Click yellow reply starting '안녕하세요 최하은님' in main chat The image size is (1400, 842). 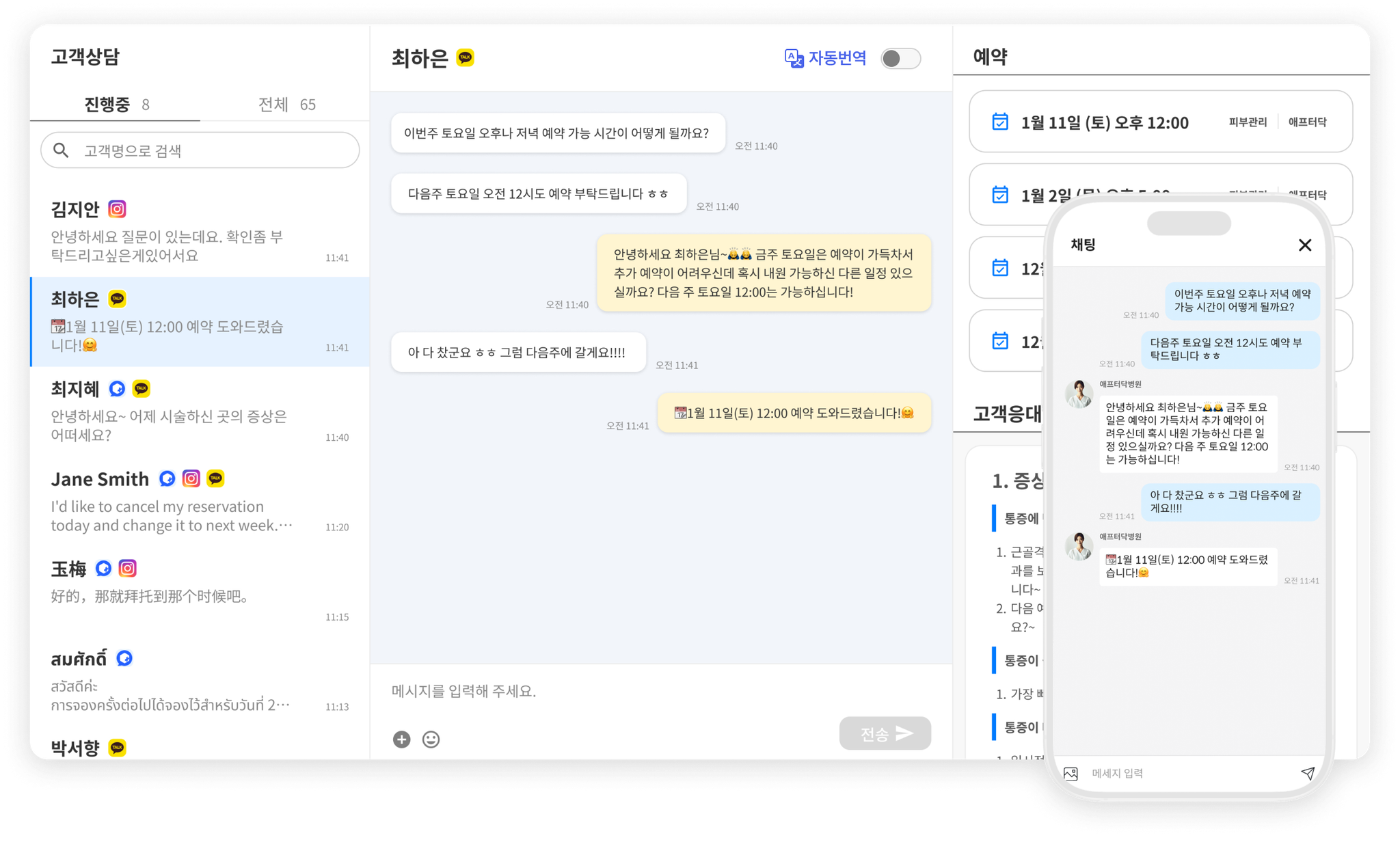(x=764, y=273)
